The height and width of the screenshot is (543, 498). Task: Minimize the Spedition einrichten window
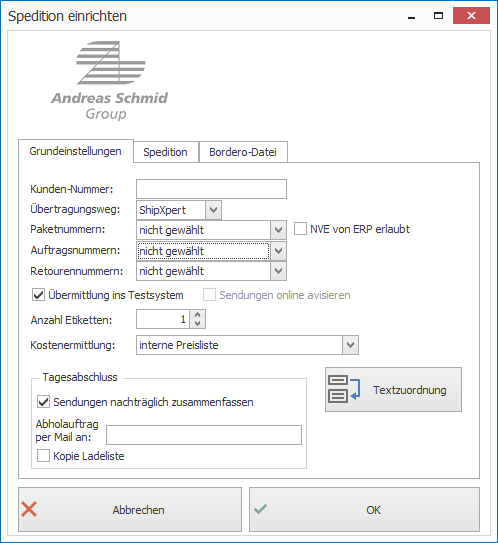pyautogui.click(x=411, y=16)
